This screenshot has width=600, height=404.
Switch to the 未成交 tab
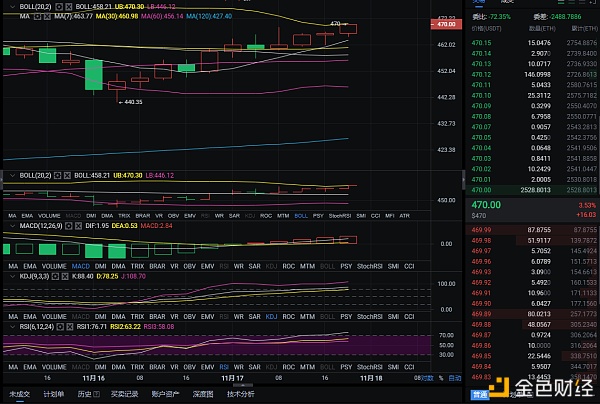point(20,394)
